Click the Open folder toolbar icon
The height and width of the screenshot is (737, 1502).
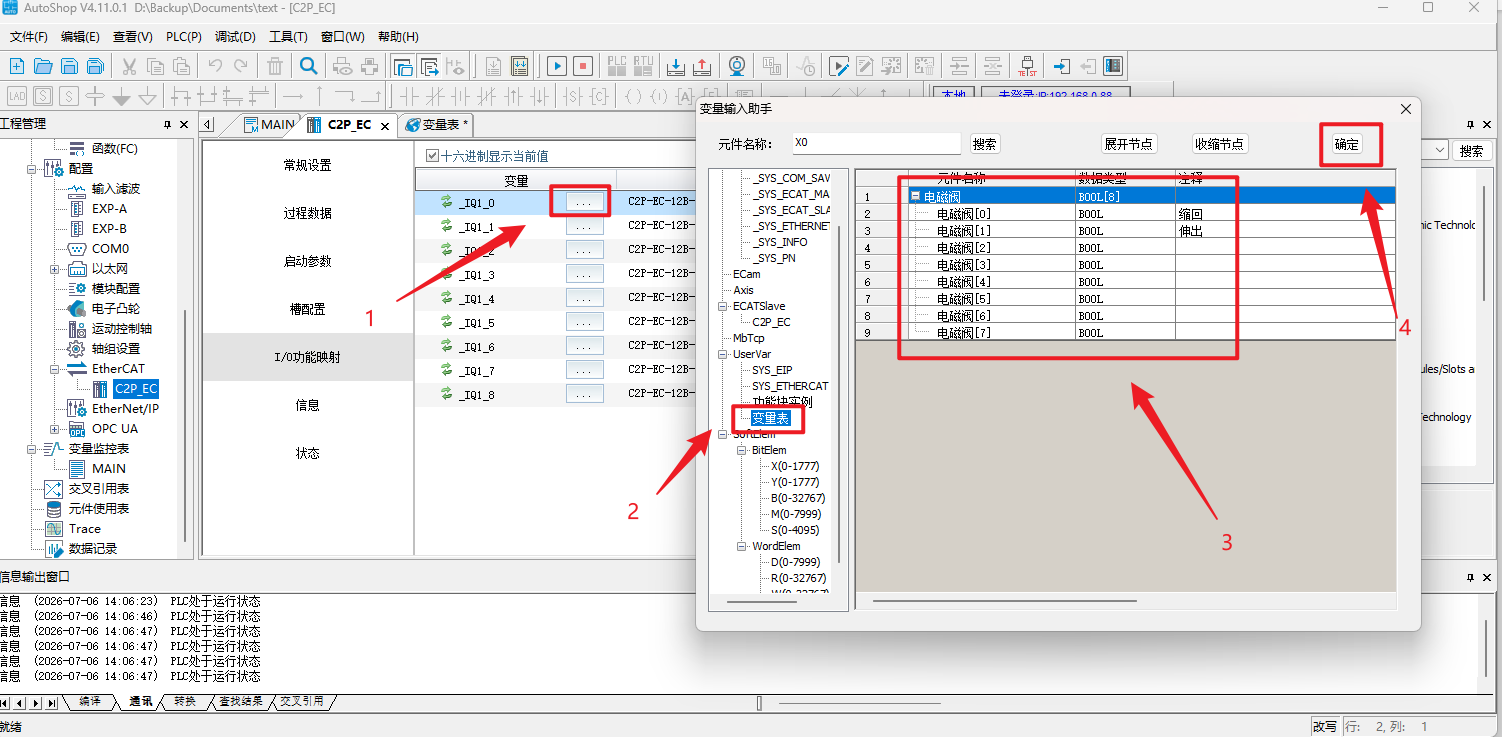[x=43, y=67]
